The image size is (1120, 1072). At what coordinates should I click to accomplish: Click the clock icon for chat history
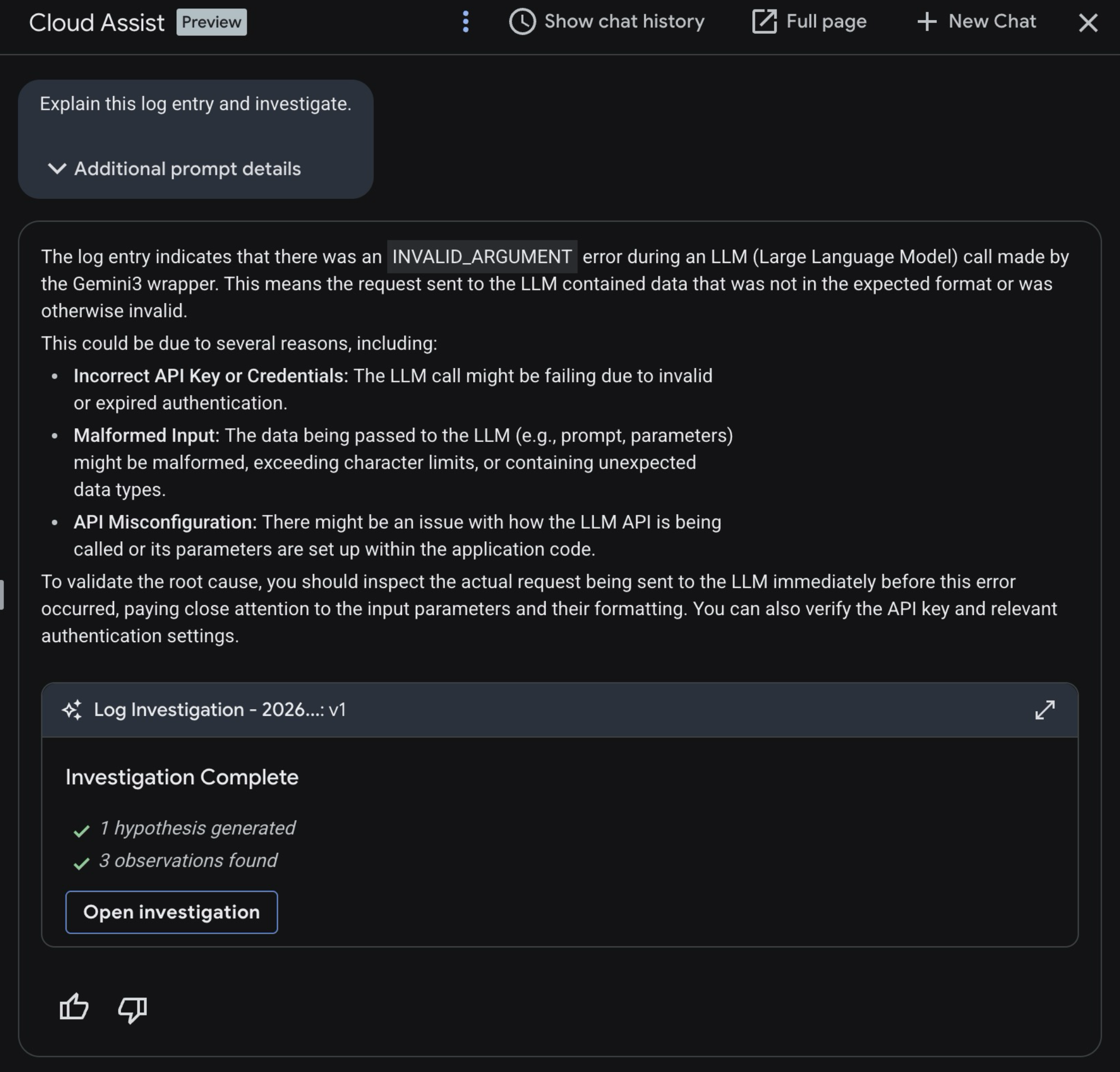click(522, 22)
